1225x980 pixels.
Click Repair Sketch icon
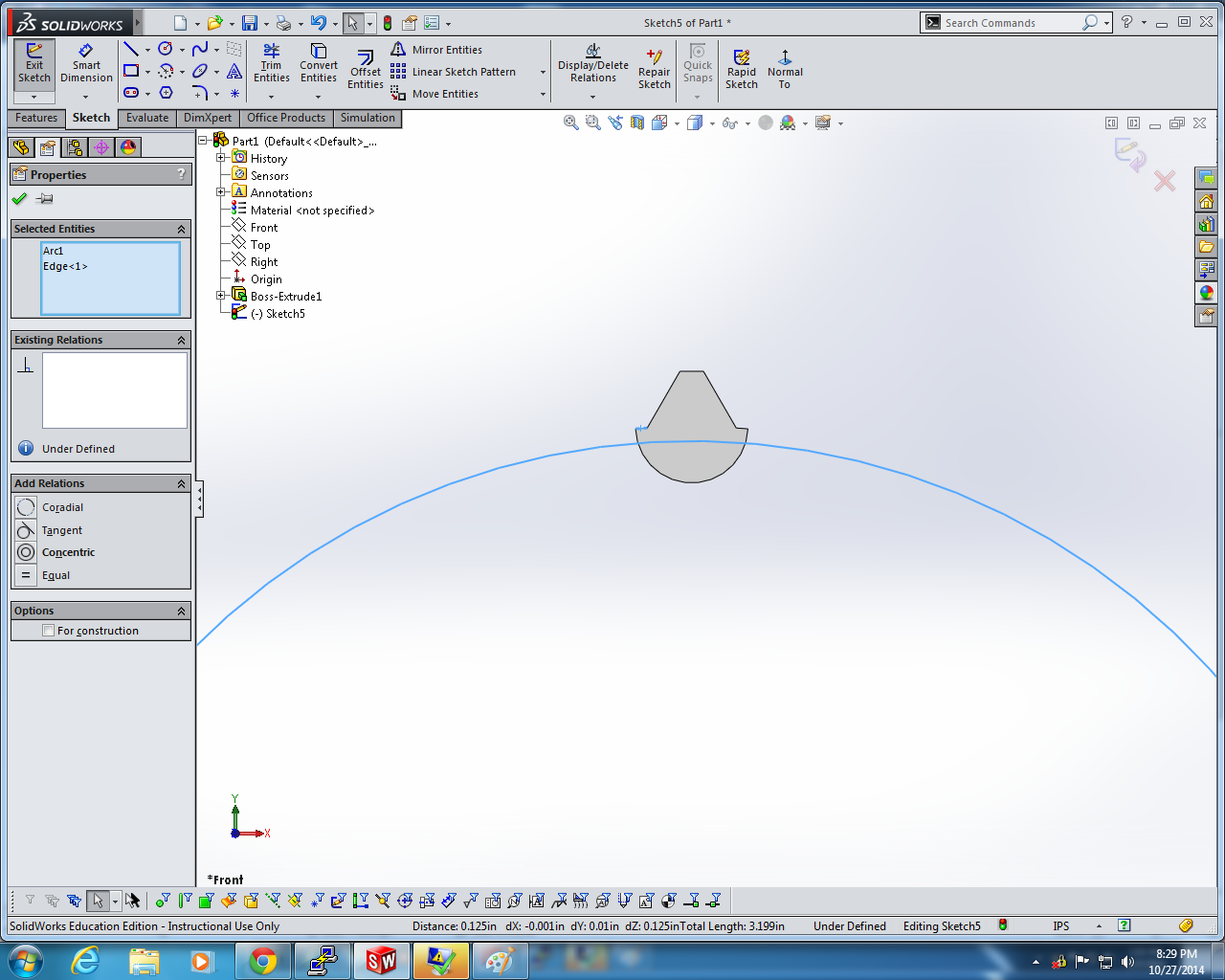point(654,69)
